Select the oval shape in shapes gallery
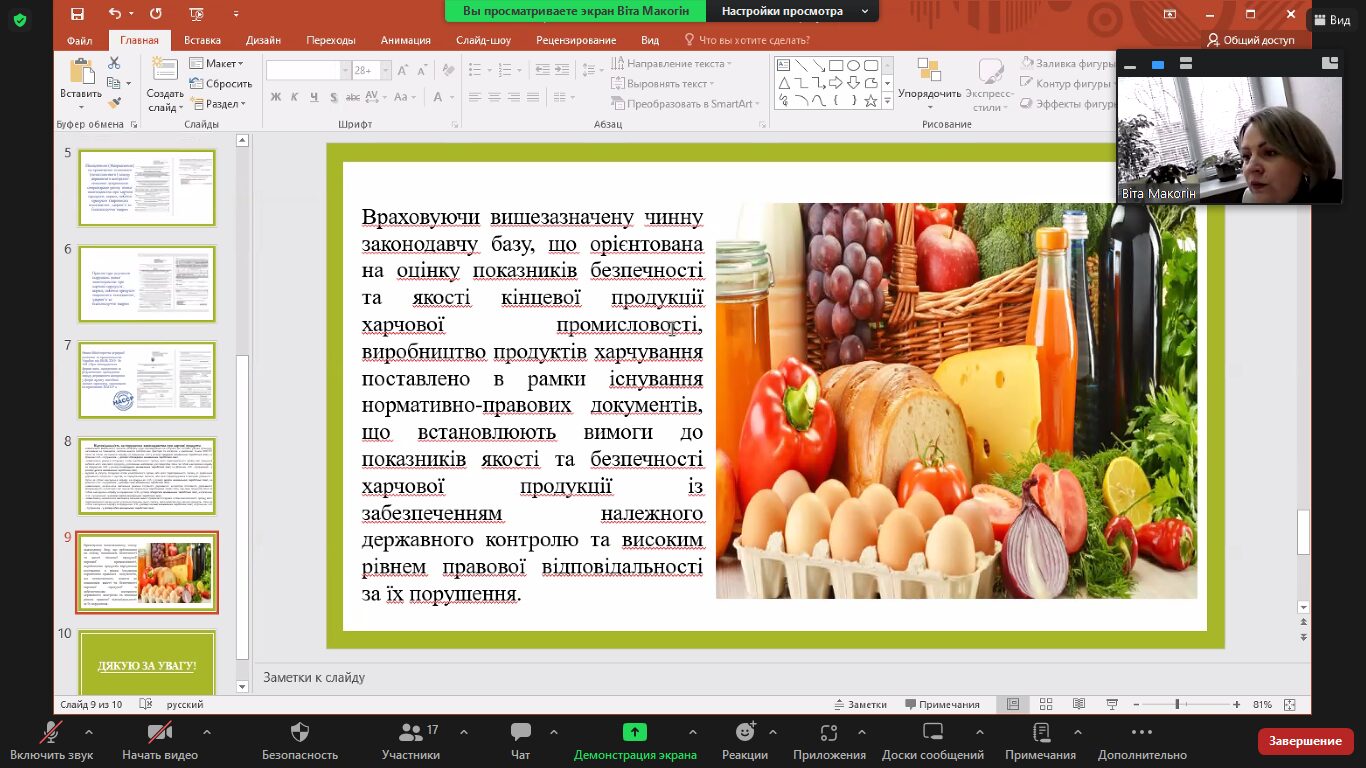1366x768 pixels. (853, 65)
